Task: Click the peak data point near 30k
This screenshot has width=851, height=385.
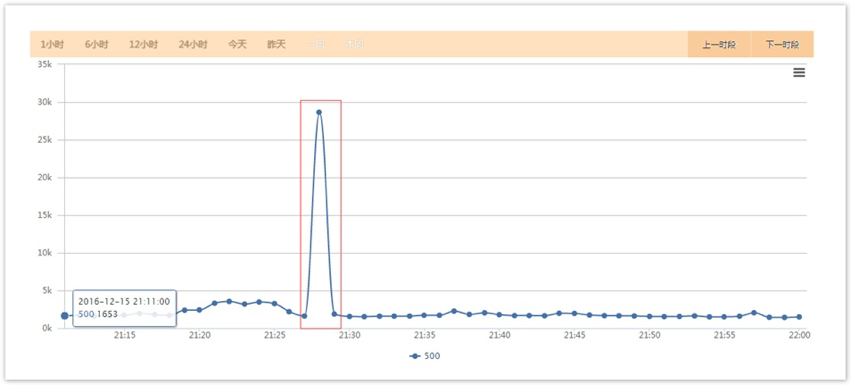Action: point(319,112)
